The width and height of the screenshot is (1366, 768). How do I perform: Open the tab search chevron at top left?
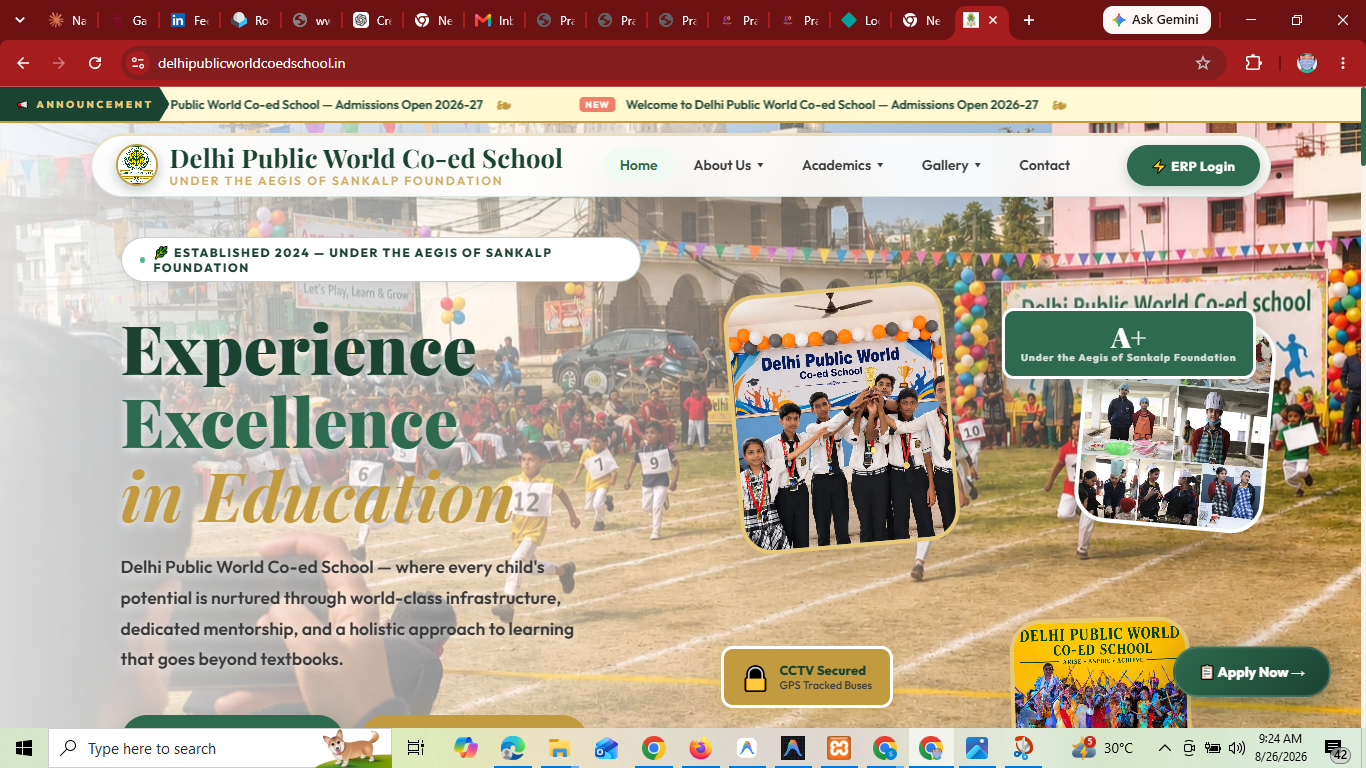point(19,20)
